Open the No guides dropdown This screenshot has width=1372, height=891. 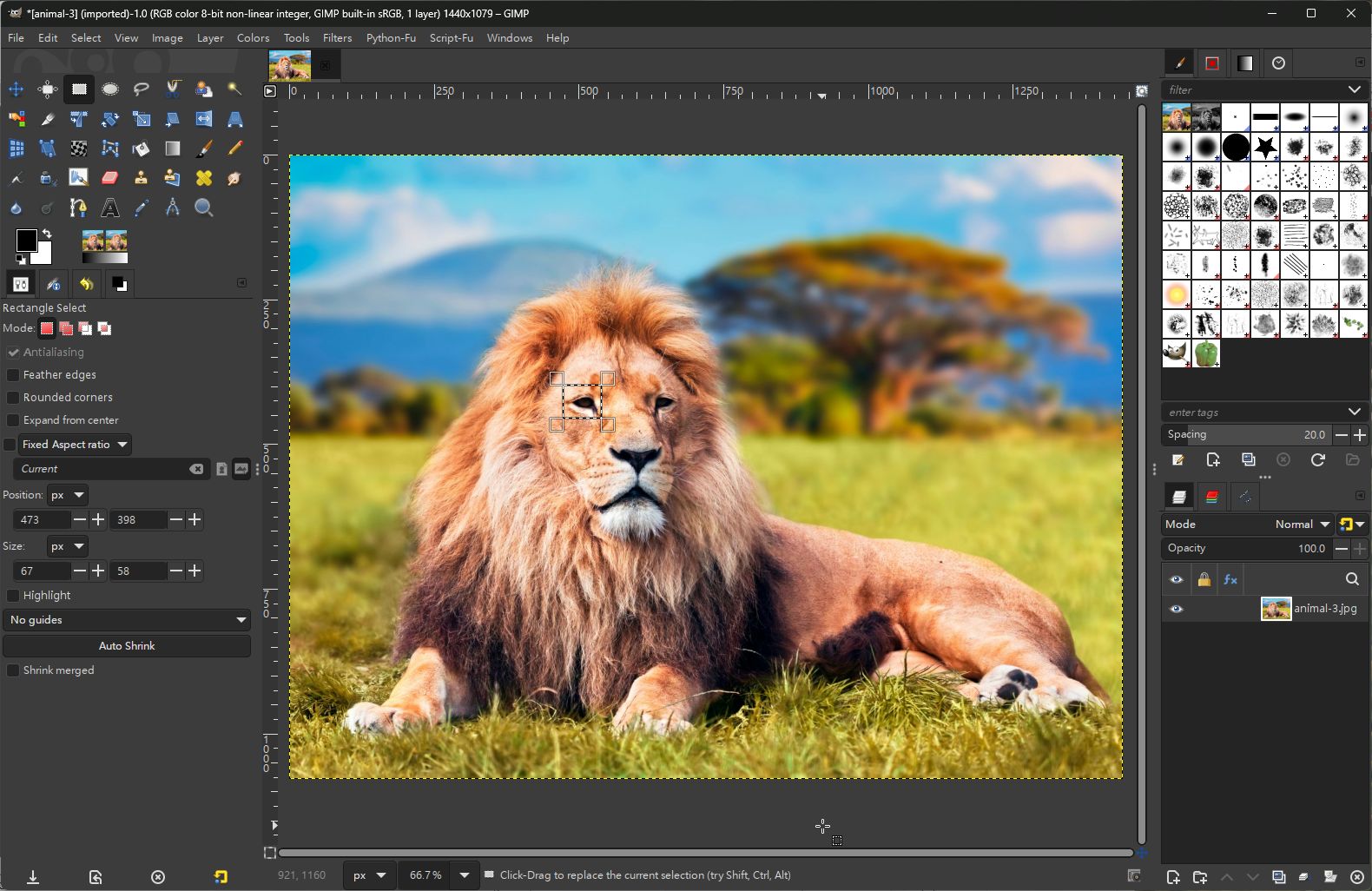point(127,620)
